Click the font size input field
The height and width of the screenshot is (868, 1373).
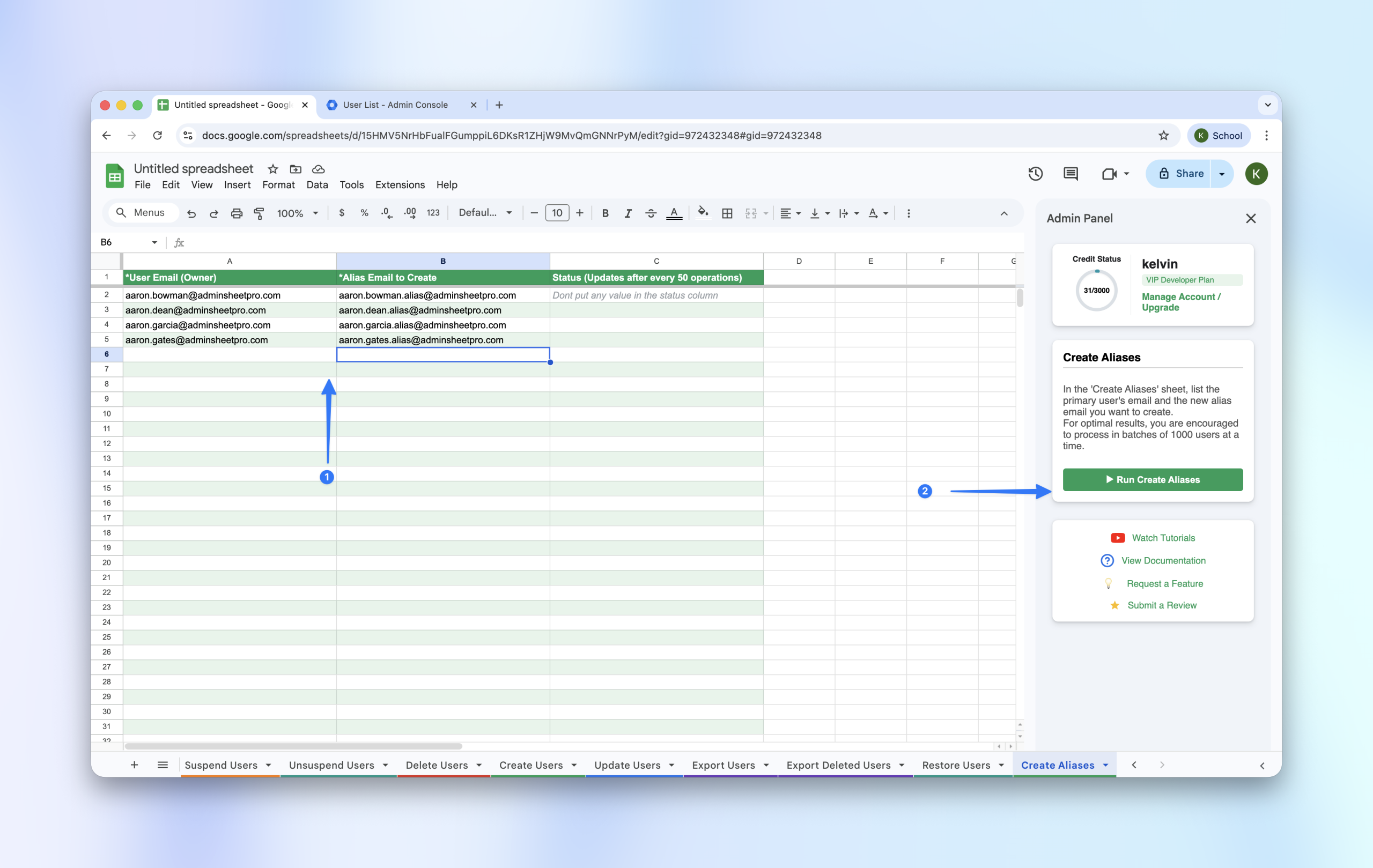point(557,213)
